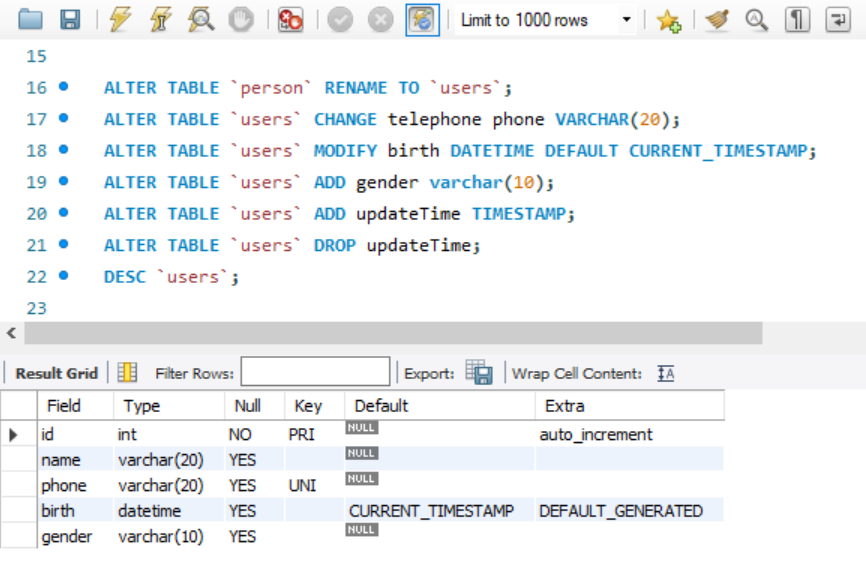Image resolution: width=866 pixels, height=571 pixels.
Task: Click the 'UNI' key cell
Action: pyautogui.click(x=314, y=485)
